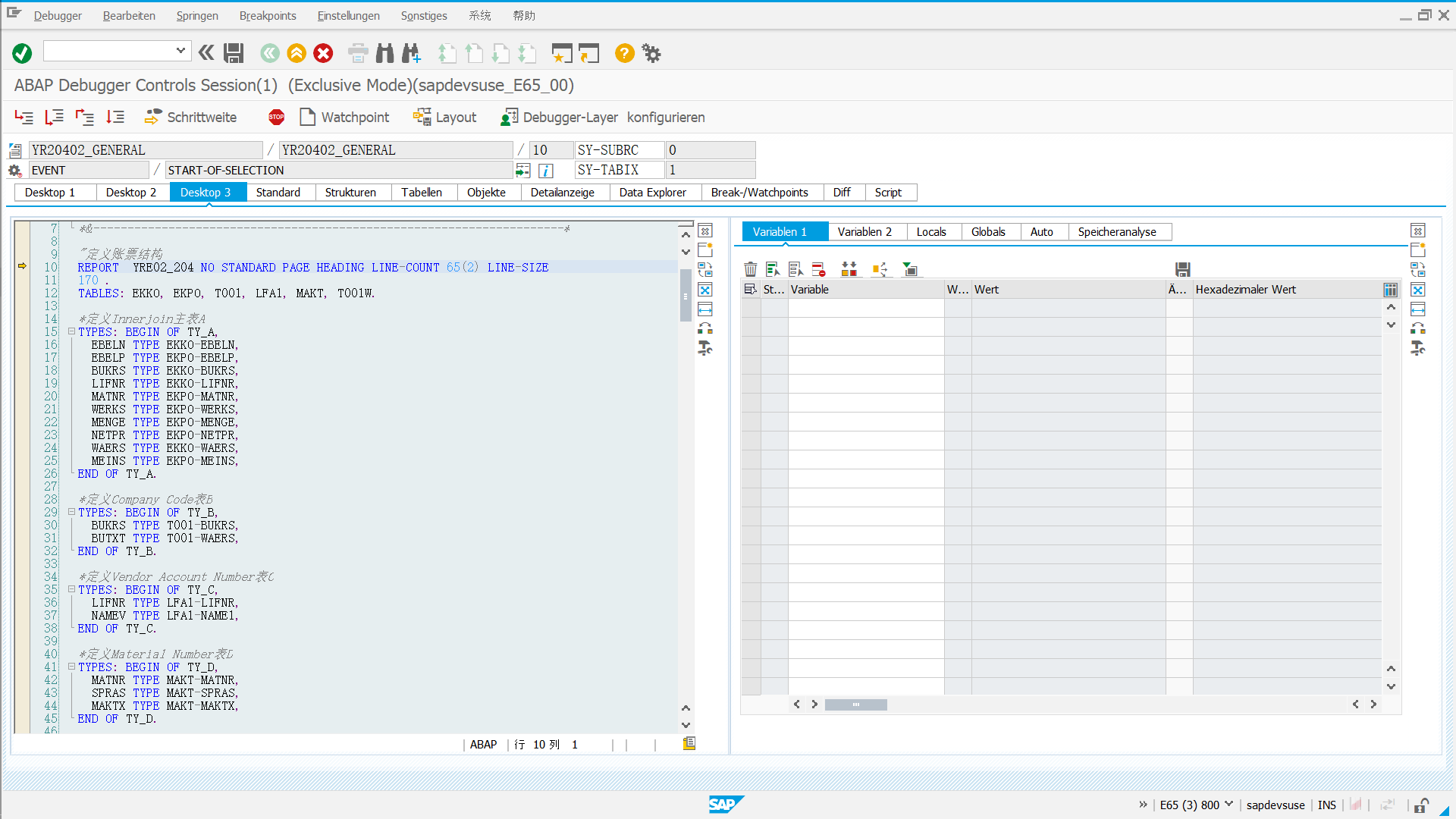Select the Locals variables tab
This screenshot has height=819, width=1456.
(931, 232)
